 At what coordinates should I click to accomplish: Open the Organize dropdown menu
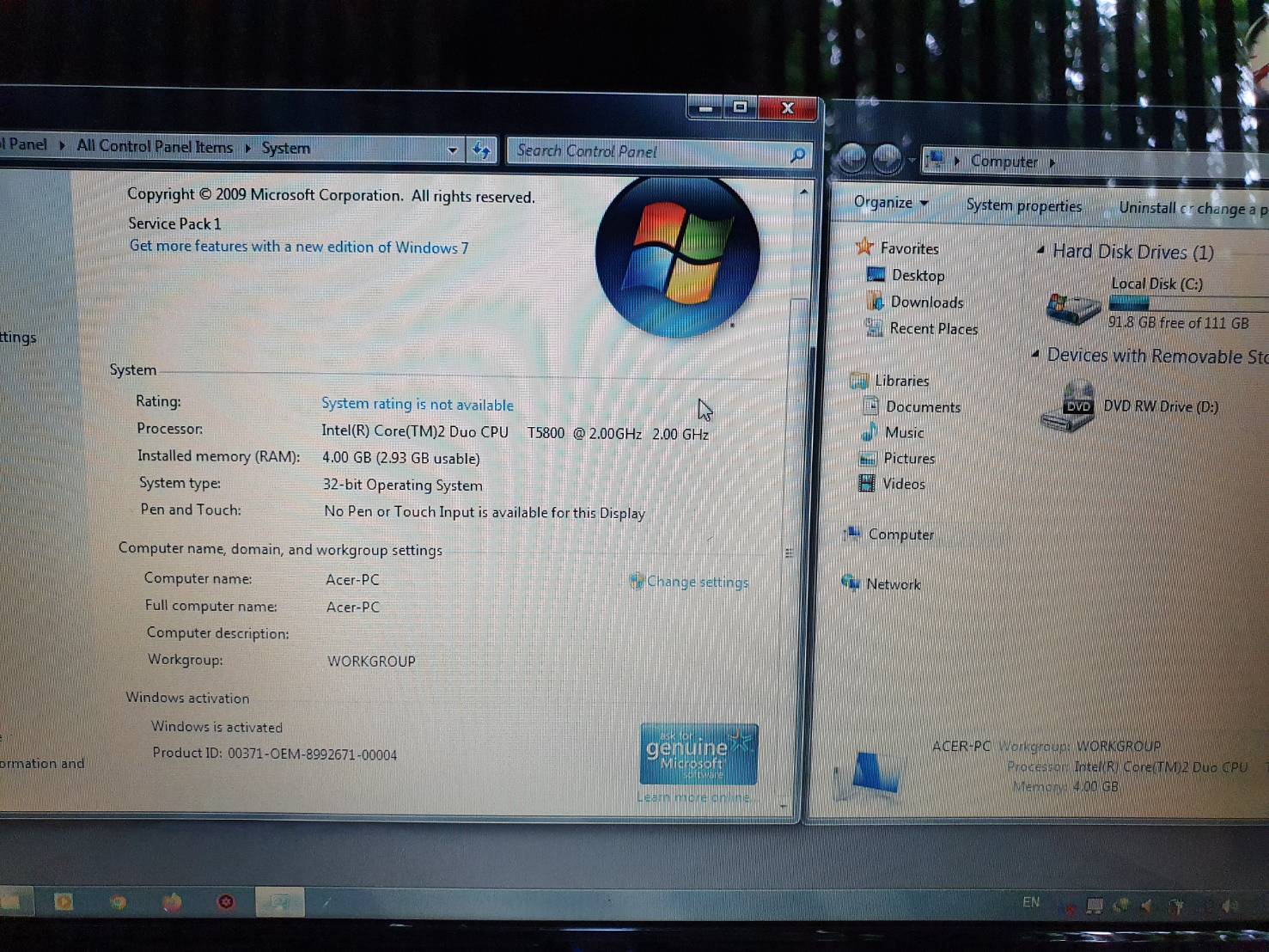pos(891,203)
